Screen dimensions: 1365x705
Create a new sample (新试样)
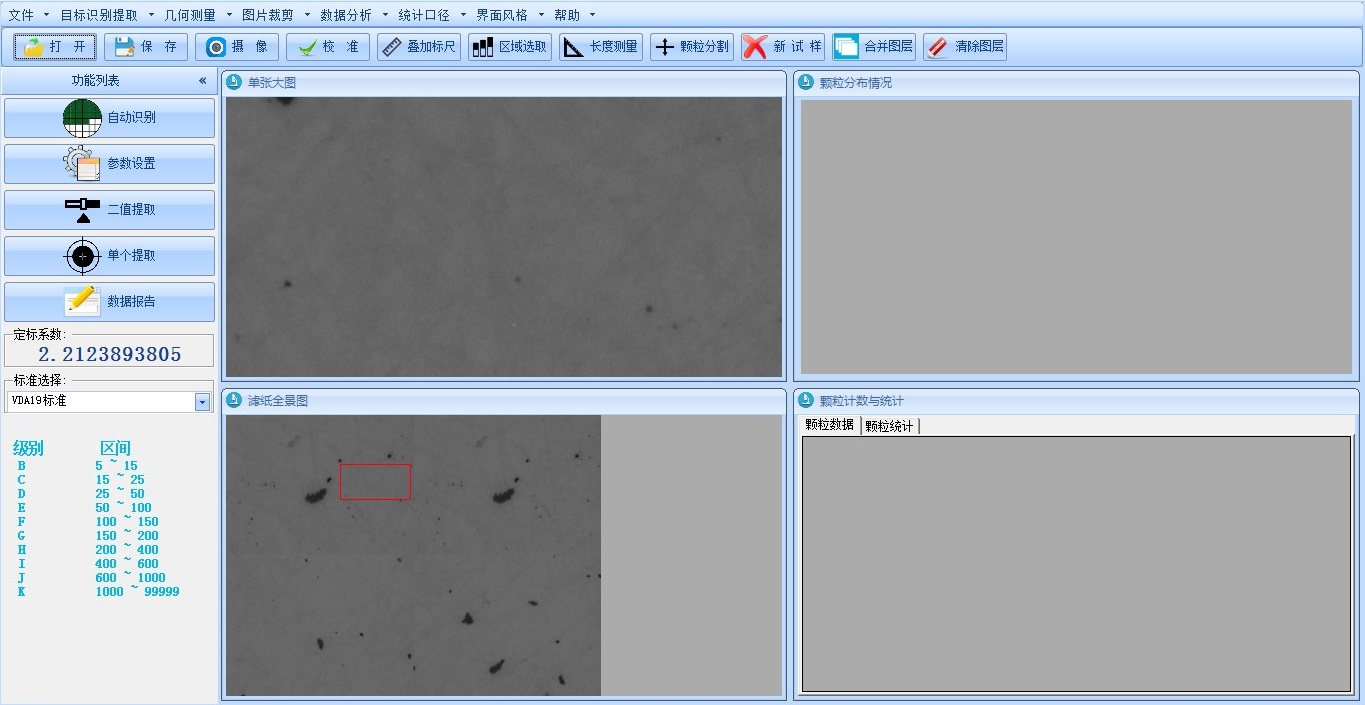coord(783,47)
